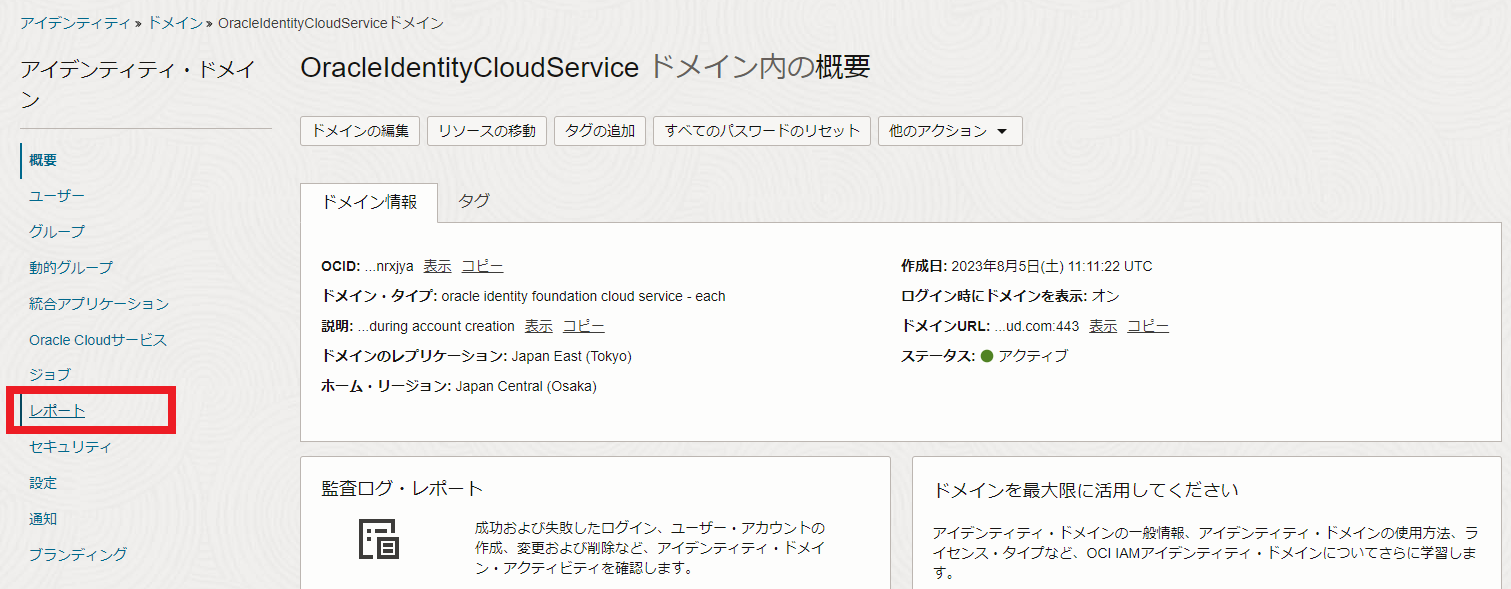Screen dimensions: 1511x589
Task: Open ユーザー in the sidebar
Action: coord(57,196)
